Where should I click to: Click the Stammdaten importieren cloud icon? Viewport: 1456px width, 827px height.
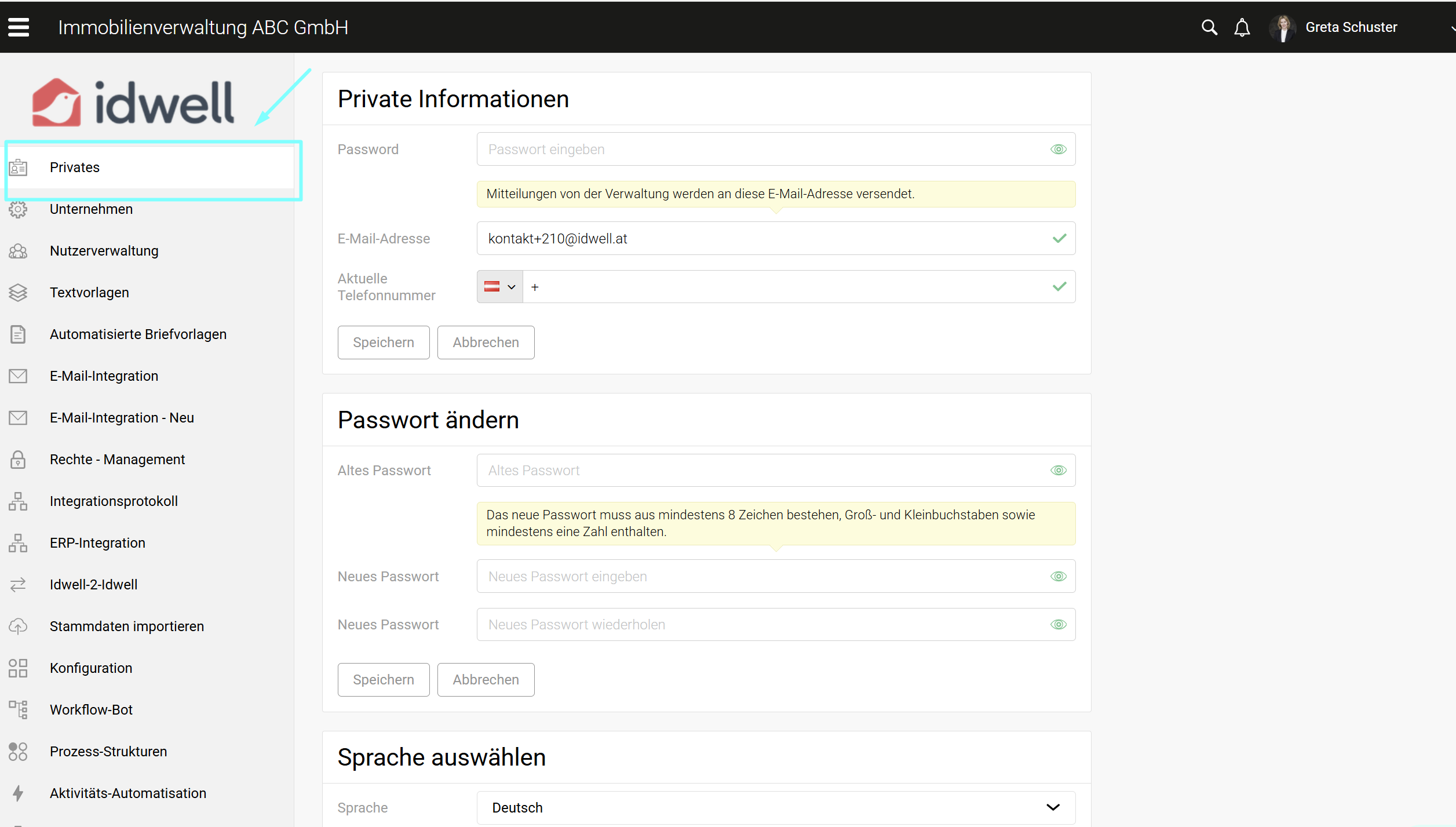coord(18,626)
